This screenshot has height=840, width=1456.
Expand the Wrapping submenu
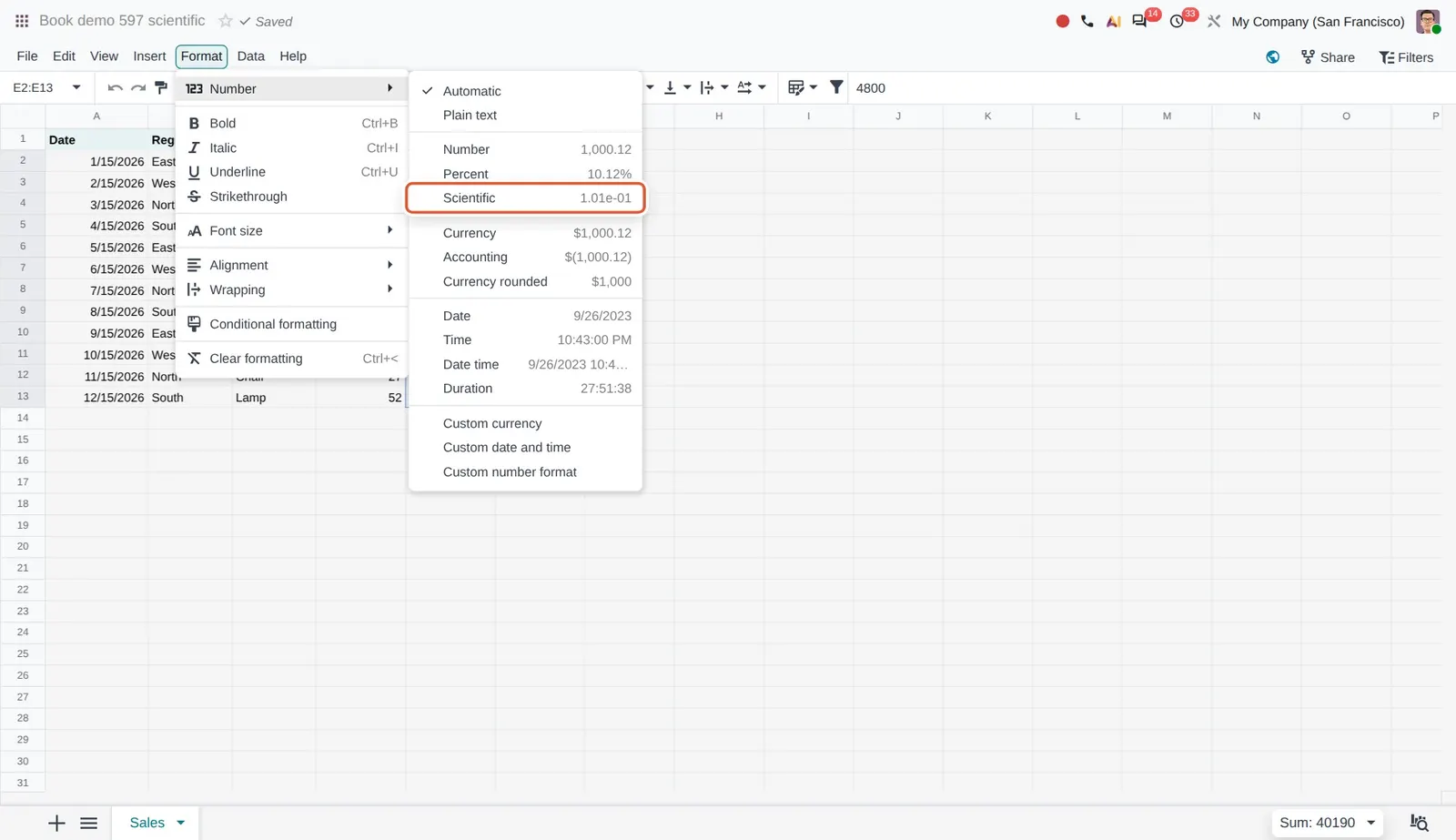pos(291,289)
